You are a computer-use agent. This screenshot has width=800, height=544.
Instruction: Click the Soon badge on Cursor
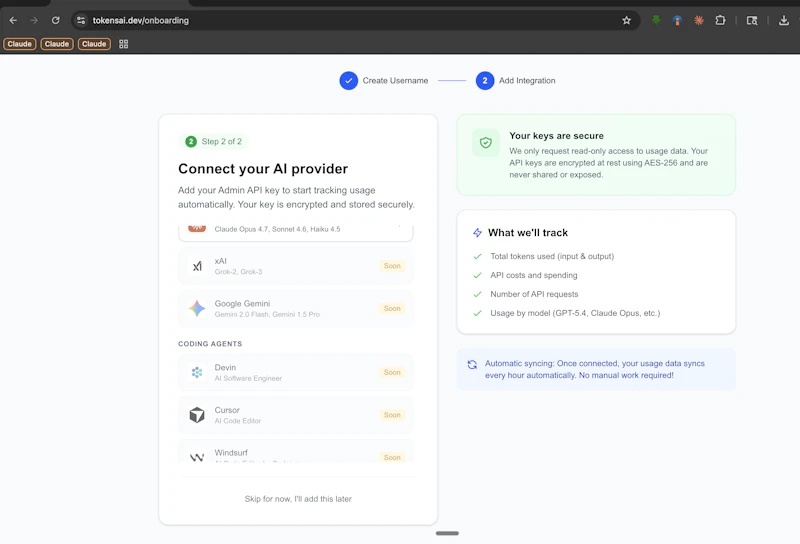(392, 415)
